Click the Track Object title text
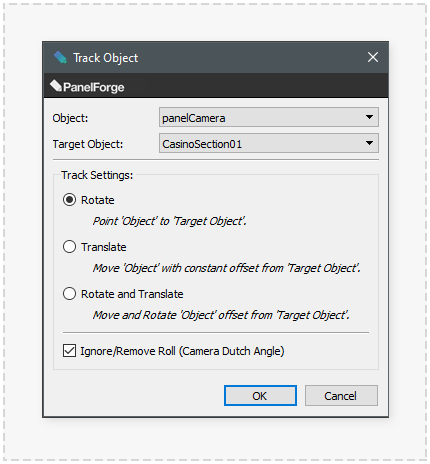Viewport: 430px width, 464px height. point(105,58)
